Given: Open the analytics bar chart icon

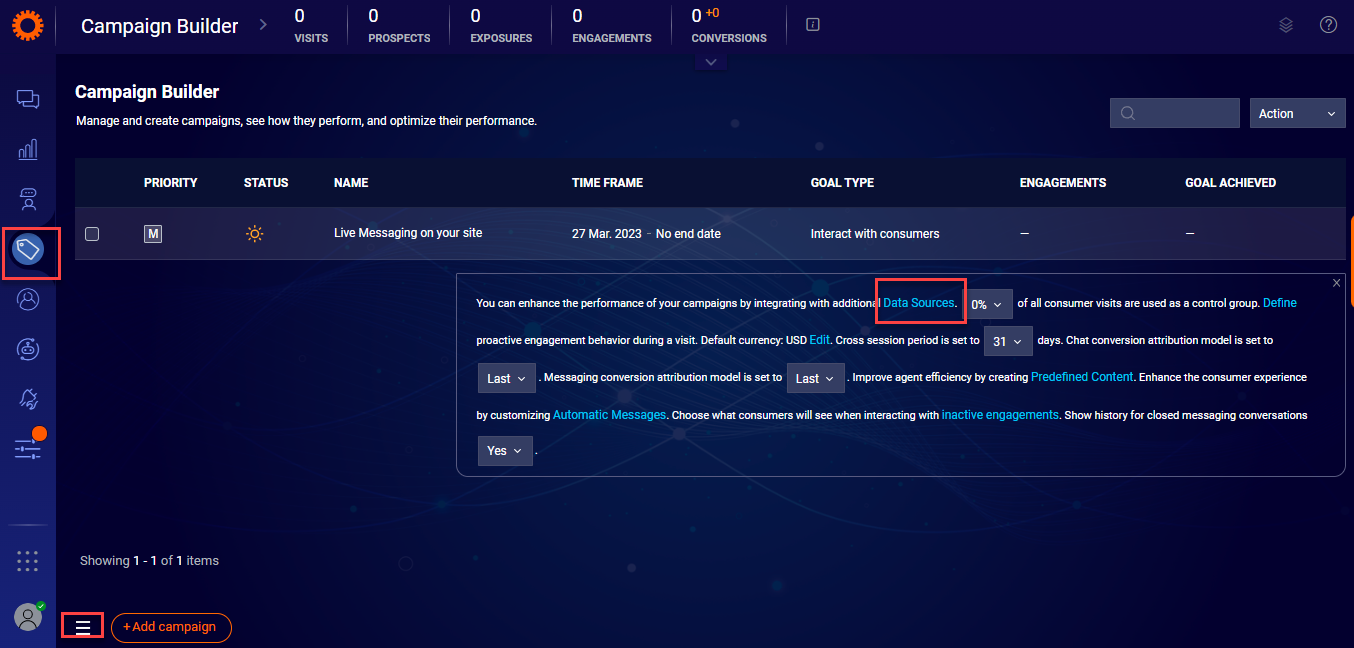Looking at the screenshot, I should 28,150.
